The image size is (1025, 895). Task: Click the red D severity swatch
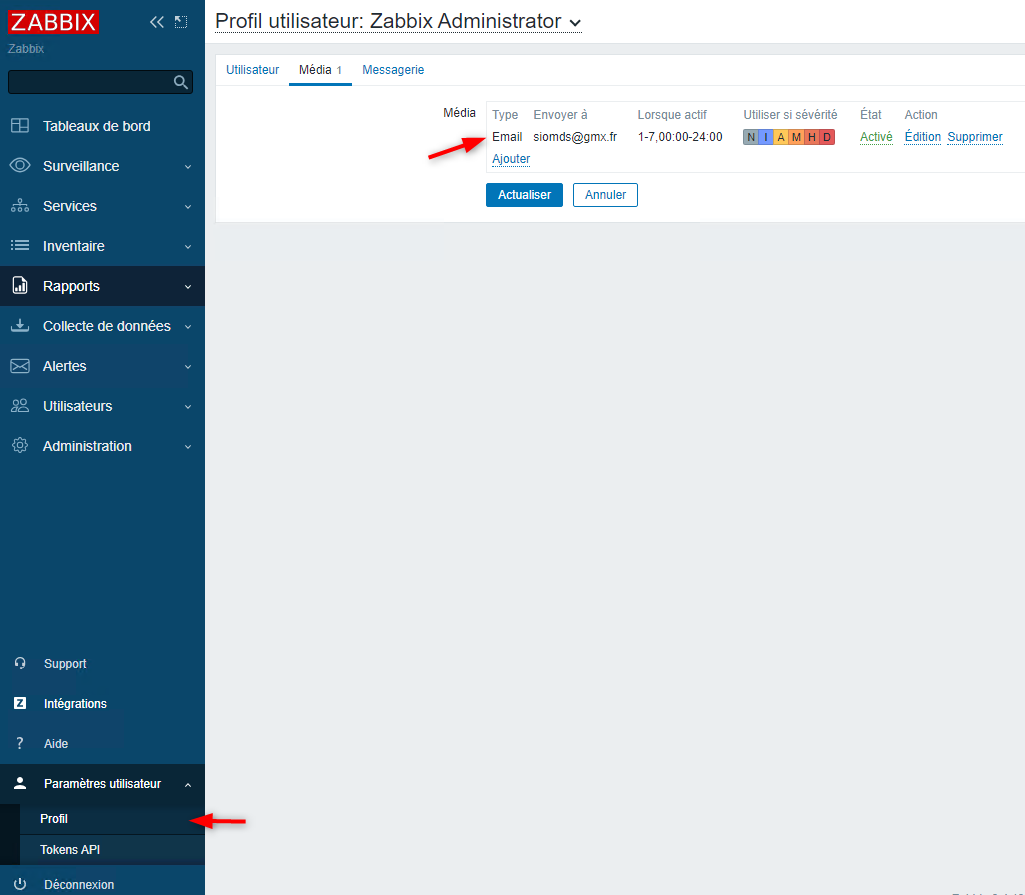pyautogui.click(x=827, y=137)
